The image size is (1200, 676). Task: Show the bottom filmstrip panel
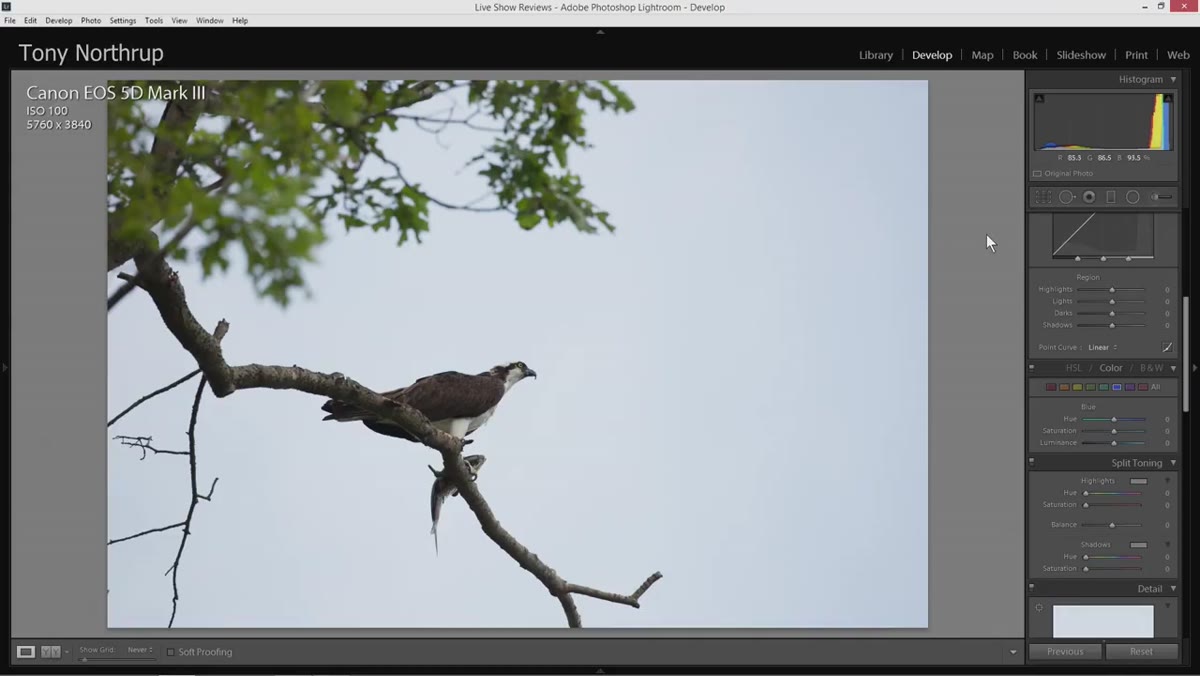click(600, 671)
